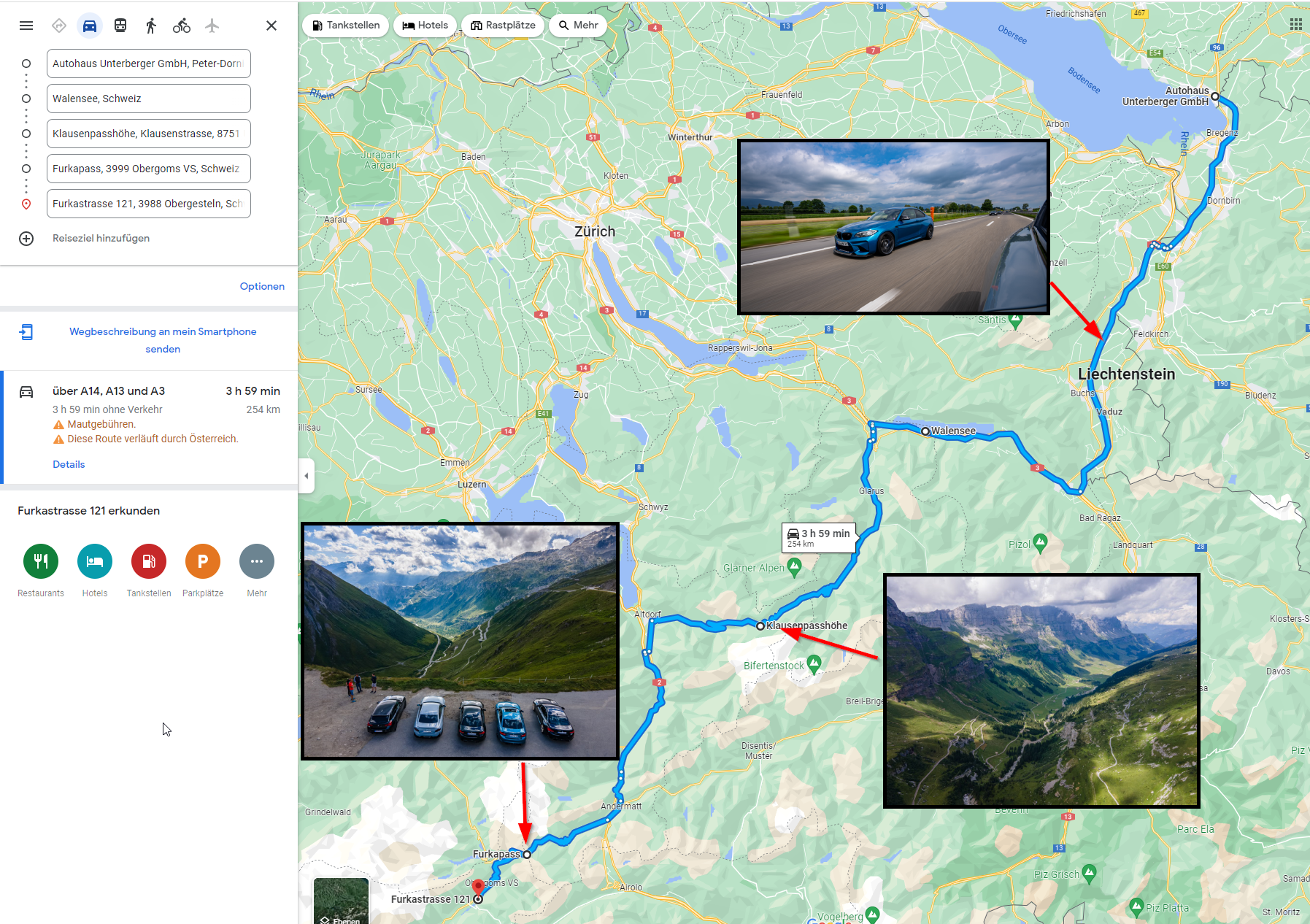Click Piz Grisch marker
Image resolution: width=1310 pixels, height=924 pixels.
point(1090,872)
